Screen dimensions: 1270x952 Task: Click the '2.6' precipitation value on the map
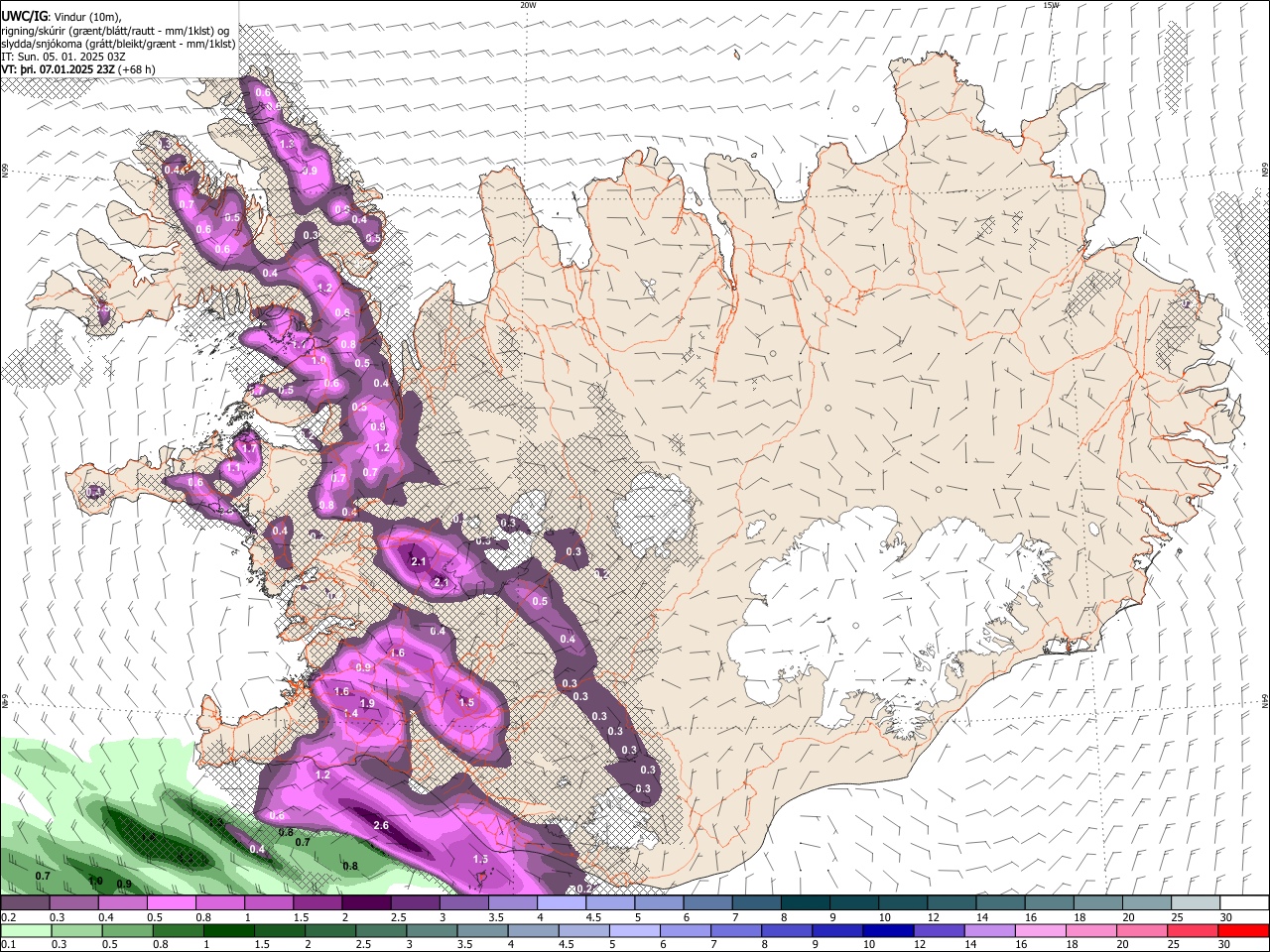[x=381, y=825]
